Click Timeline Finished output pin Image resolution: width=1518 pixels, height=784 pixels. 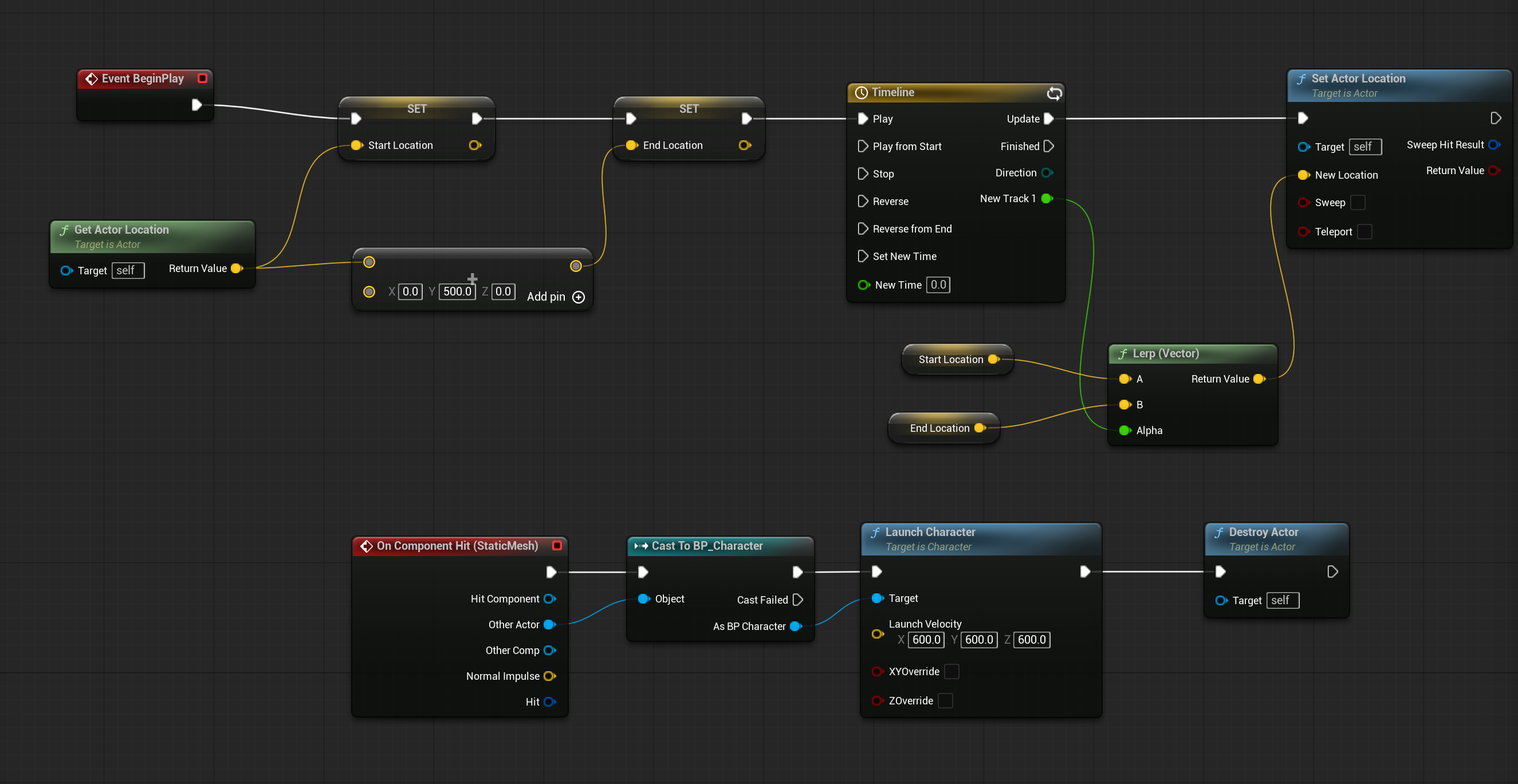click(x=1048, y=146)
